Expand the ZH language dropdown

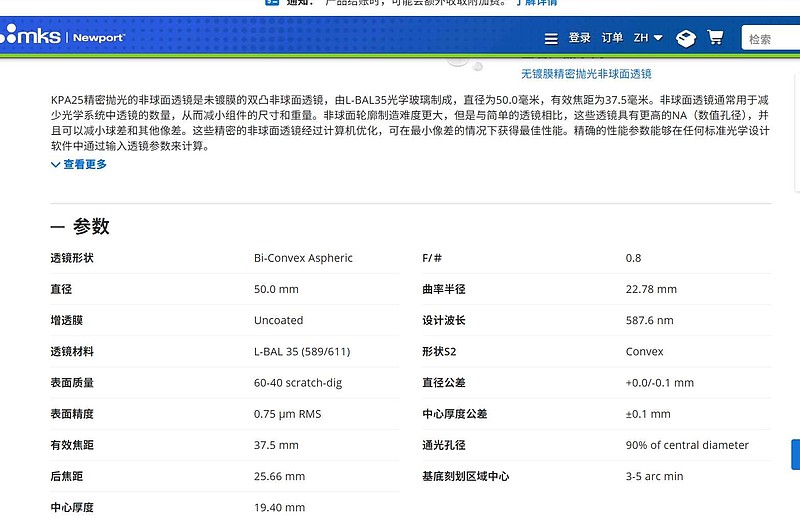(648, 38)
